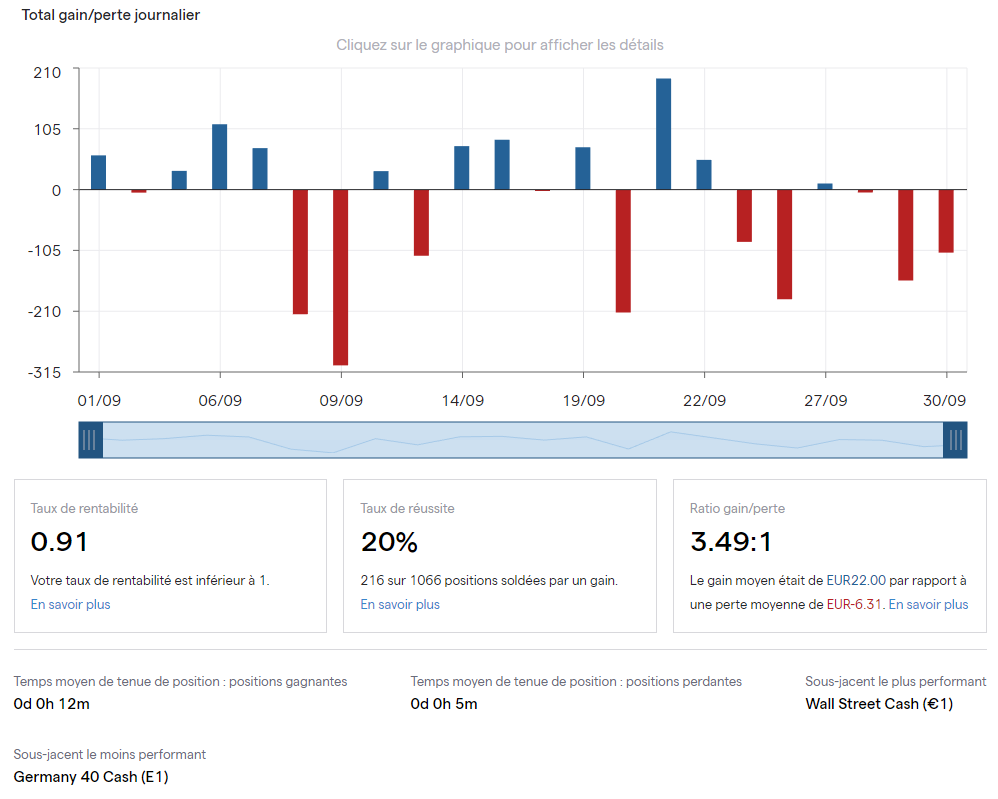Open 'En savoir plus' in Ratio gain/perte card
Screen dimensions: 998x799
[928, 604]
